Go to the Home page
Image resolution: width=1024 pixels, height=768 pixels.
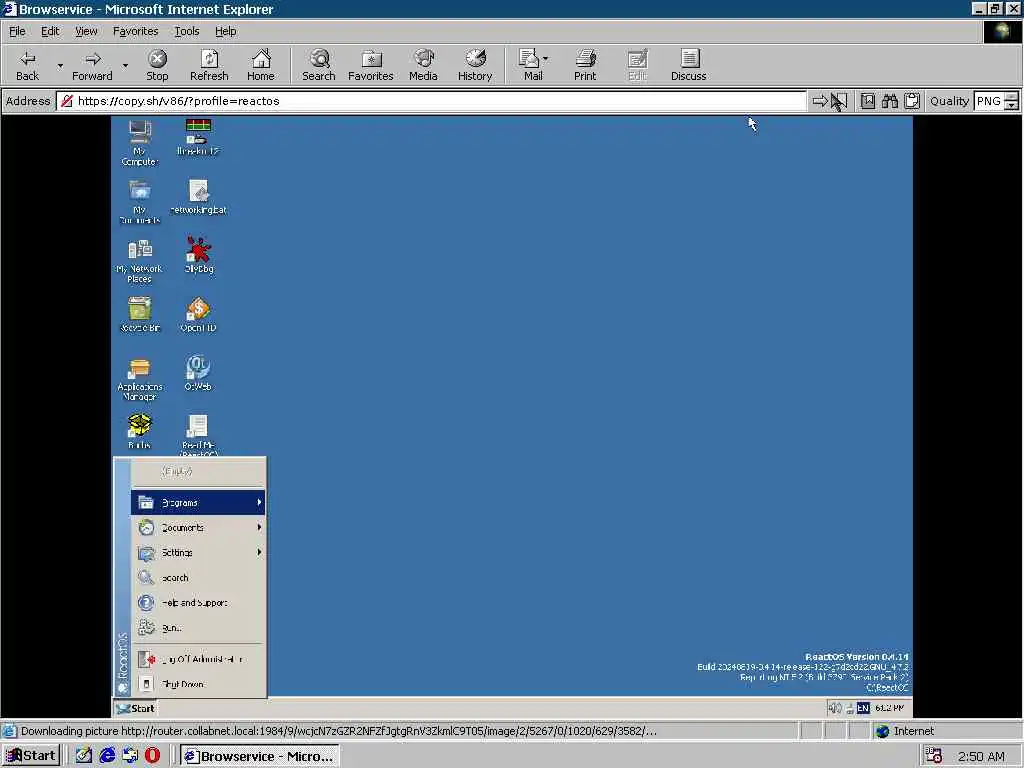pyautogui.click(x=261, y=65)
